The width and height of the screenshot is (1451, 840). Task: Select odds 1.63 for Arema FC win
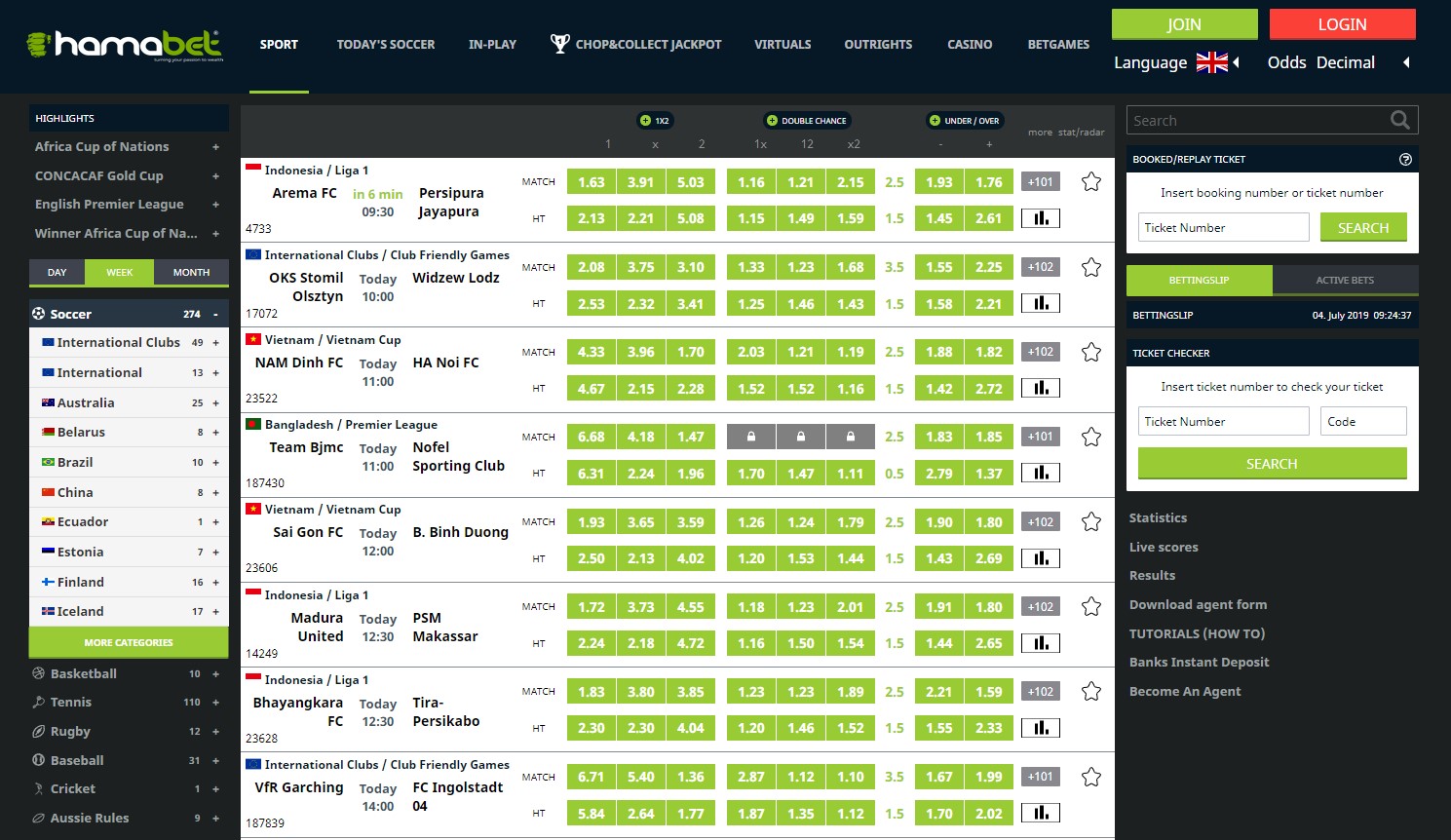click(x=592, y=181)
